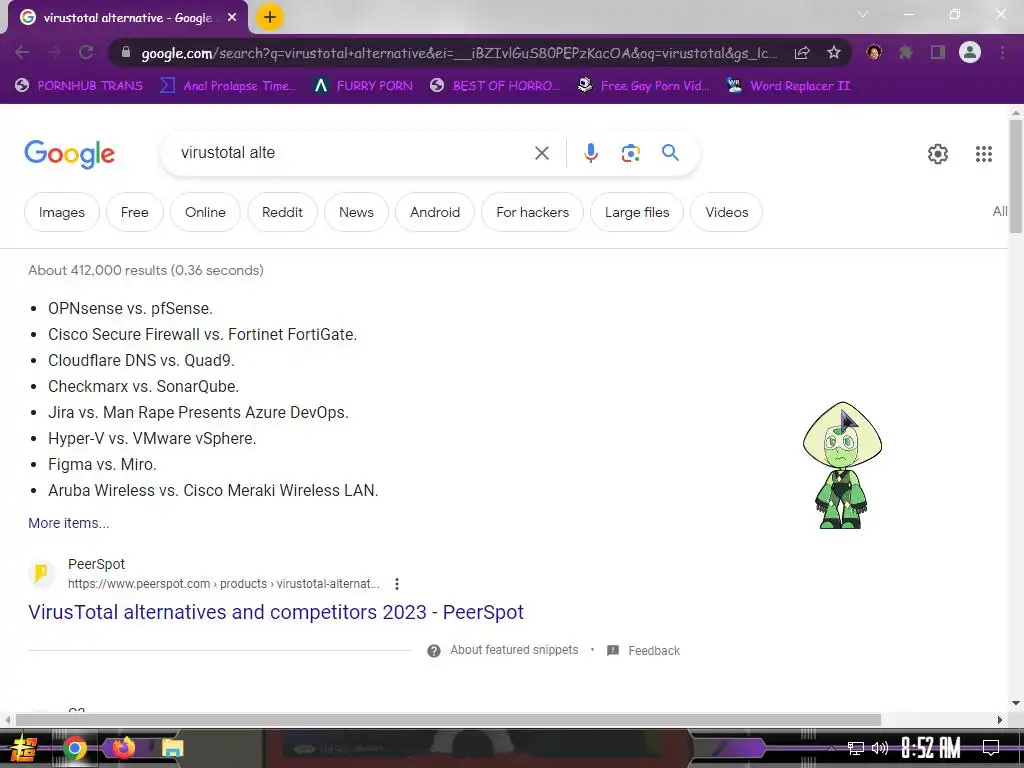Select the For hackers filter chip

(x=532, y=212)
